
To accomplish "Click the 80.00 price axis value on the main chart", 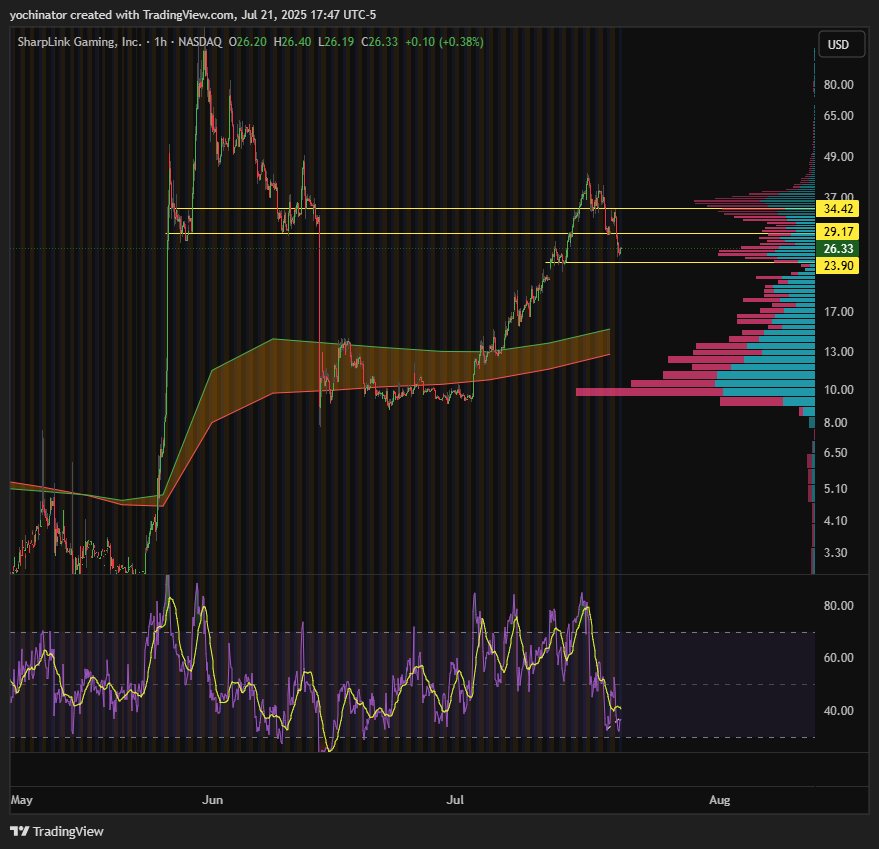I will click(839, 85).
